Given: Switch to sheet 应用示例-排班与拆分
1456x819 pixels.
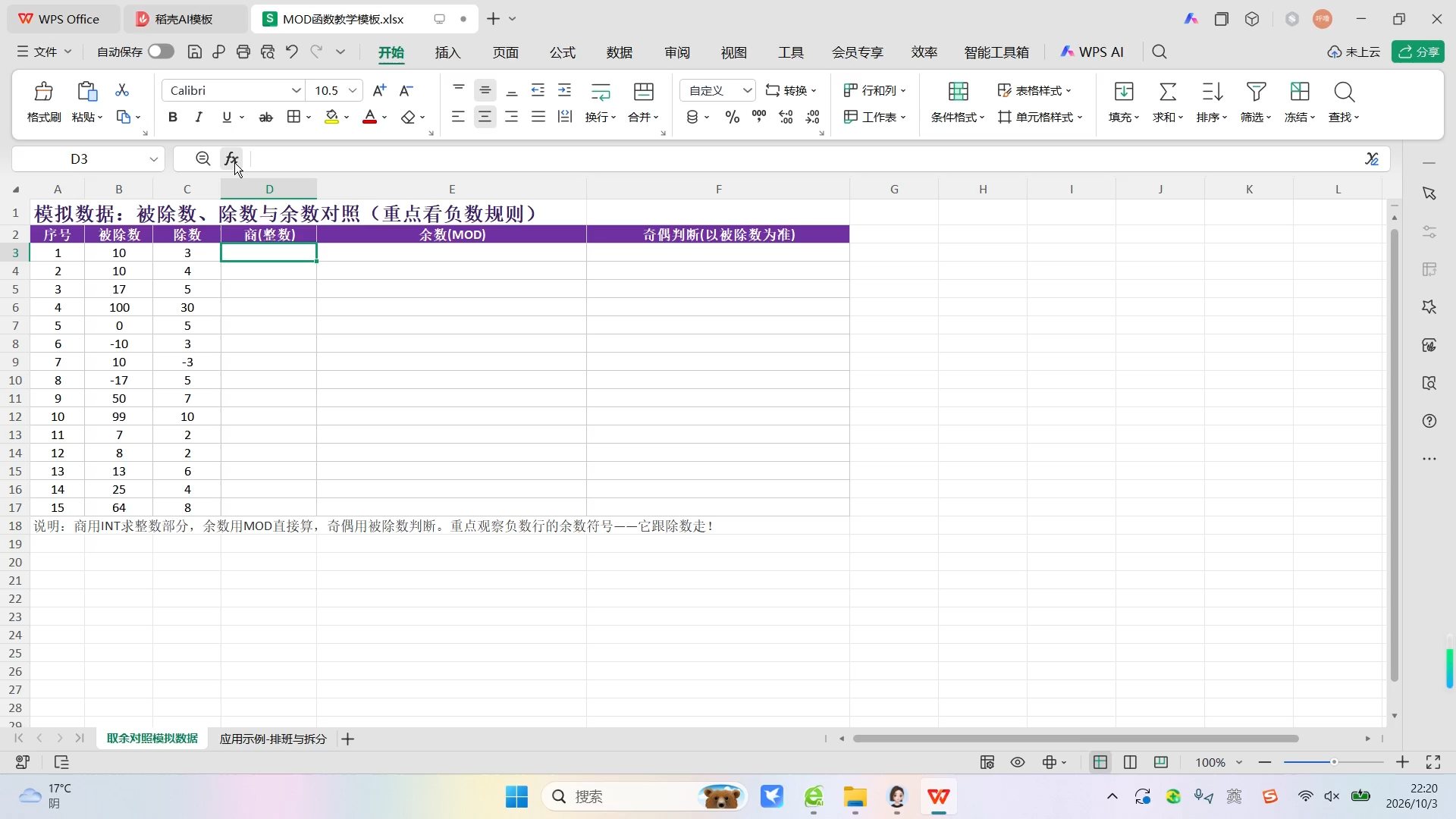Looking at the screenshot, I should [x=272, y=739].
